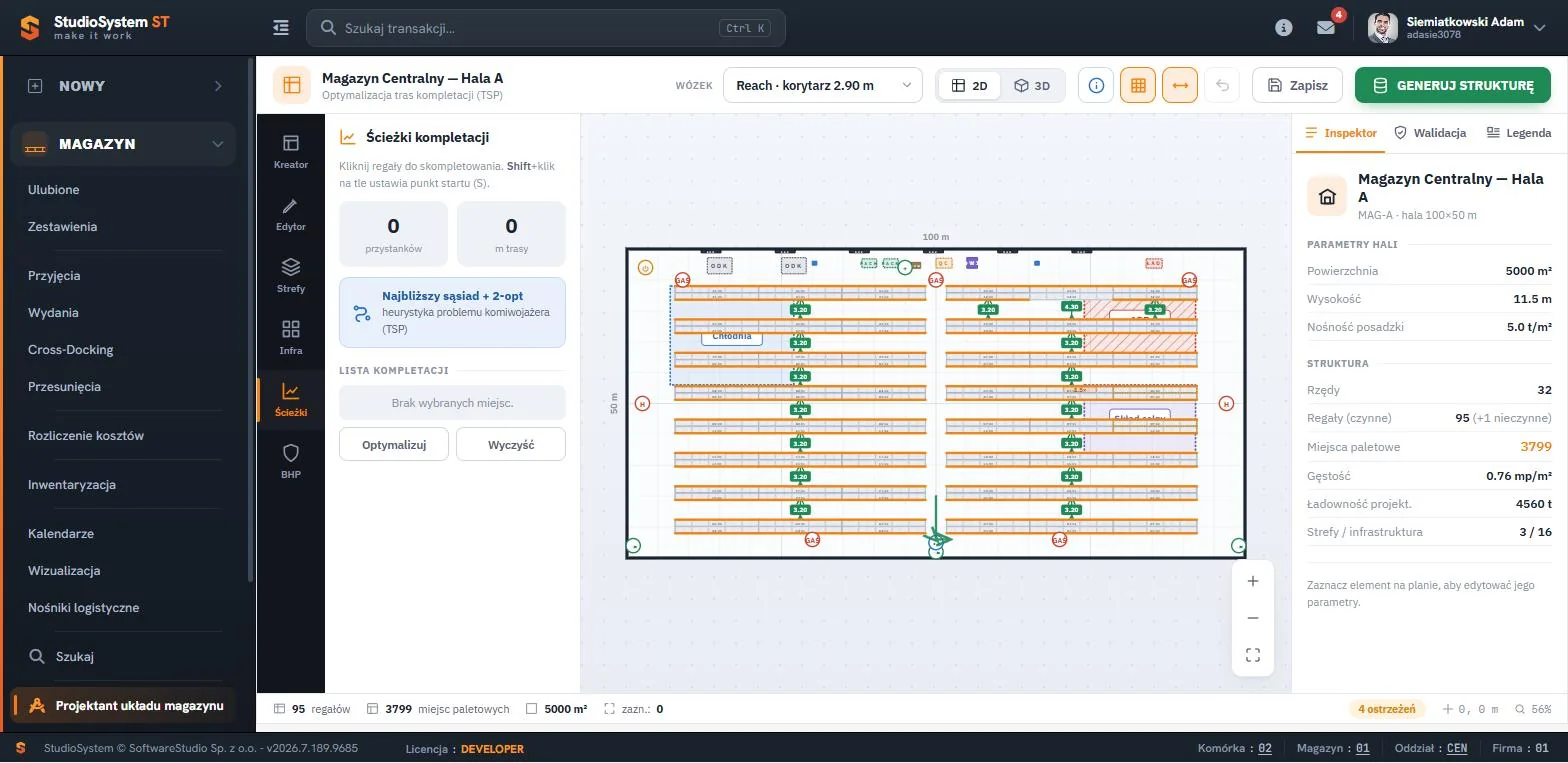Screen dimensions: 1568x763
Task: Toggle the dimensions arrow button
Action: (x=1180, y=85)
